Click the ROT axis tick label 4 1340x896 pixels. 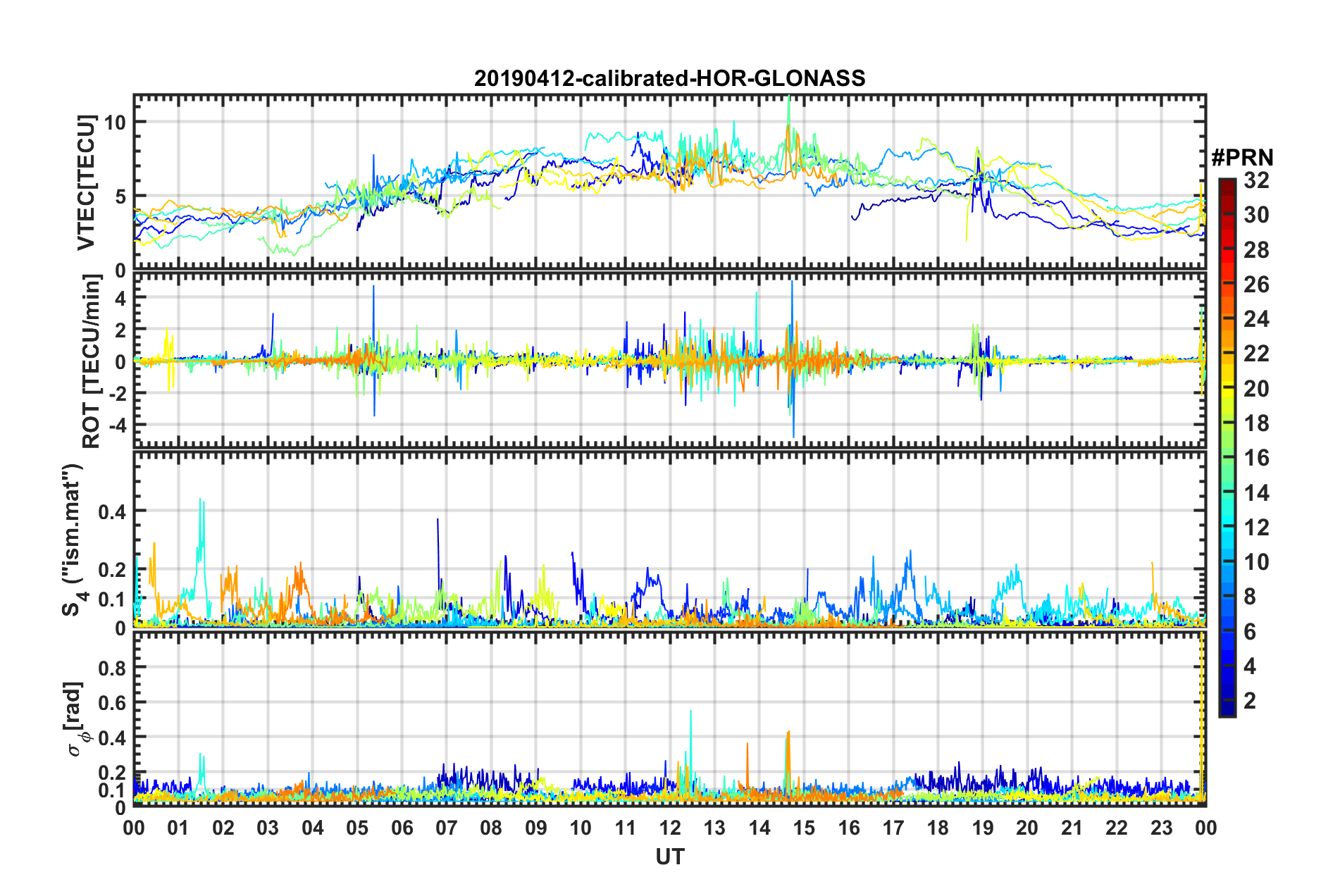click(x=120, y=299)
